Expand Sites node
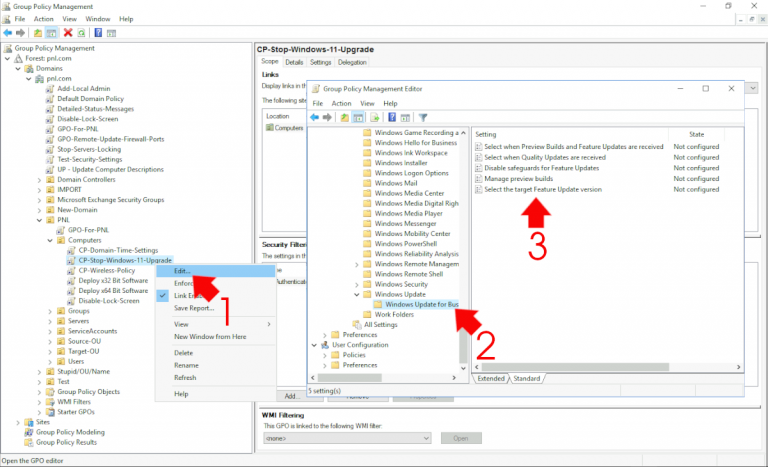Viewport: 768px width, 467px height. pyautogui.click(x=18, y=422)
